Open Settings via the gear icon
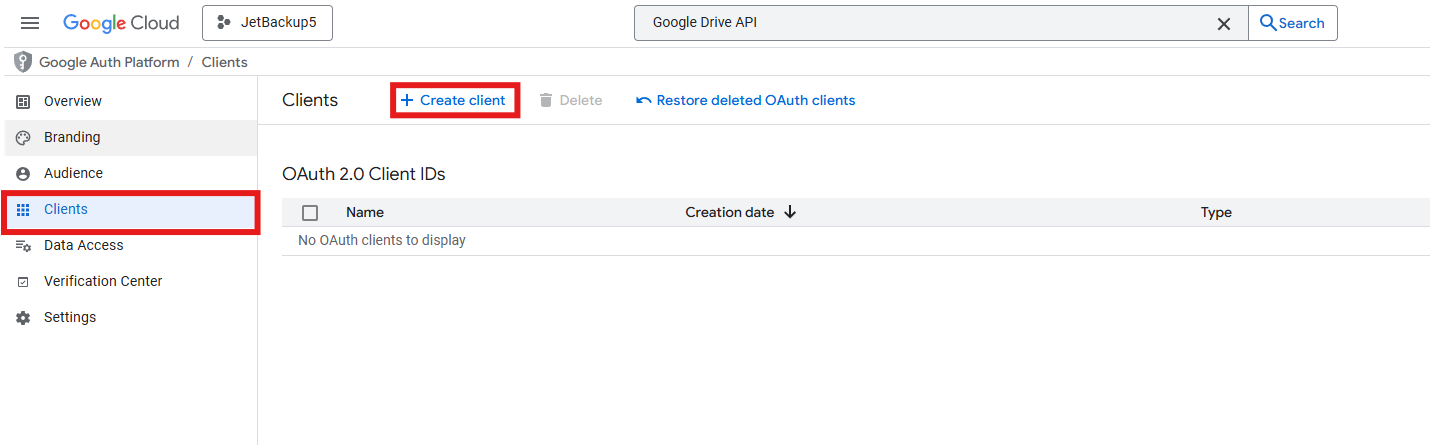The image size is (1430, 445). point(23,318)
